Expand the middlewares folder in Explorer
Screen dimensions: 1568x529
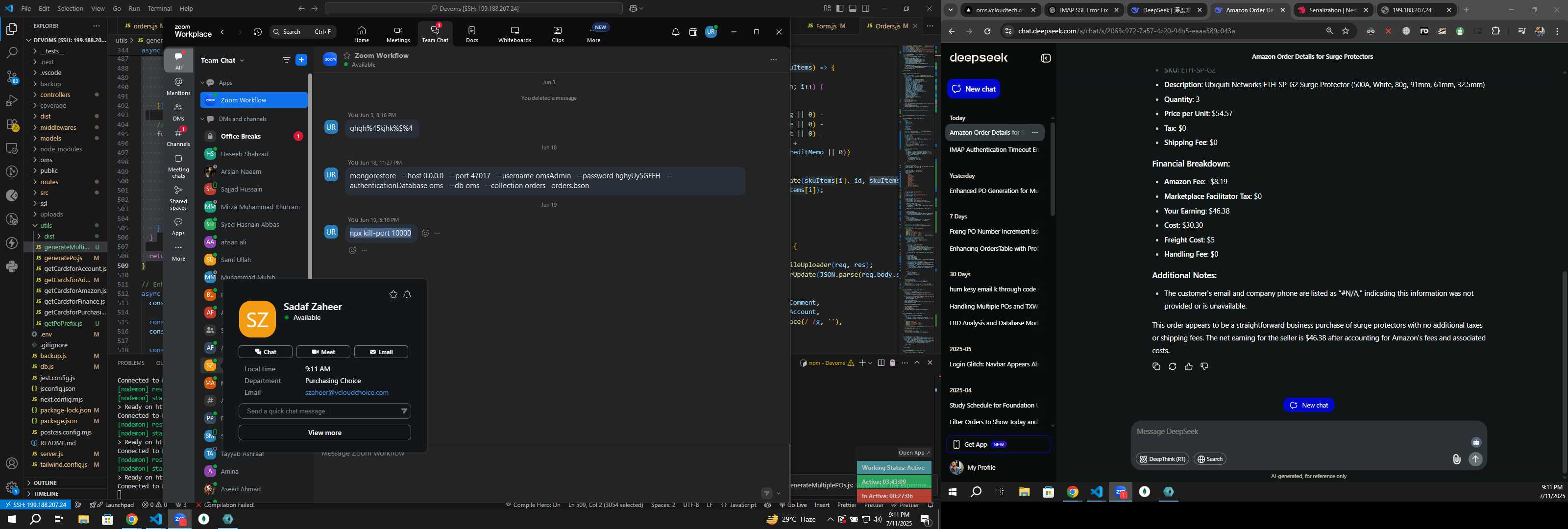[x=58, y=128]
